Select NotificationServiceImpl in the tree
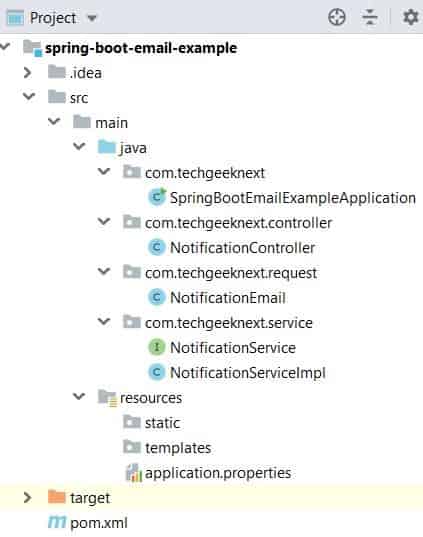This screenshot has width=423, height=537. [248, 373]
